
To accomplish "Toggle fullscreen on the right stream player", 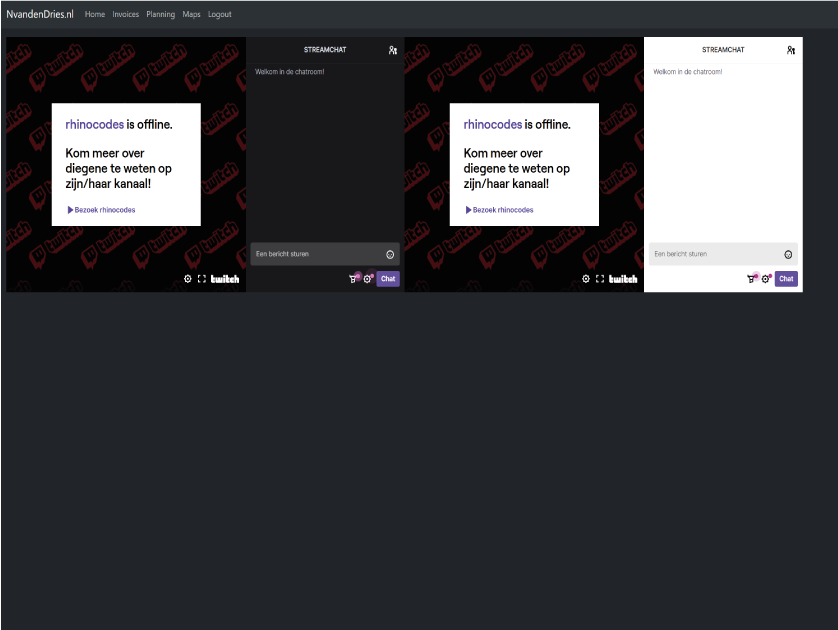I will pos(600,279).
